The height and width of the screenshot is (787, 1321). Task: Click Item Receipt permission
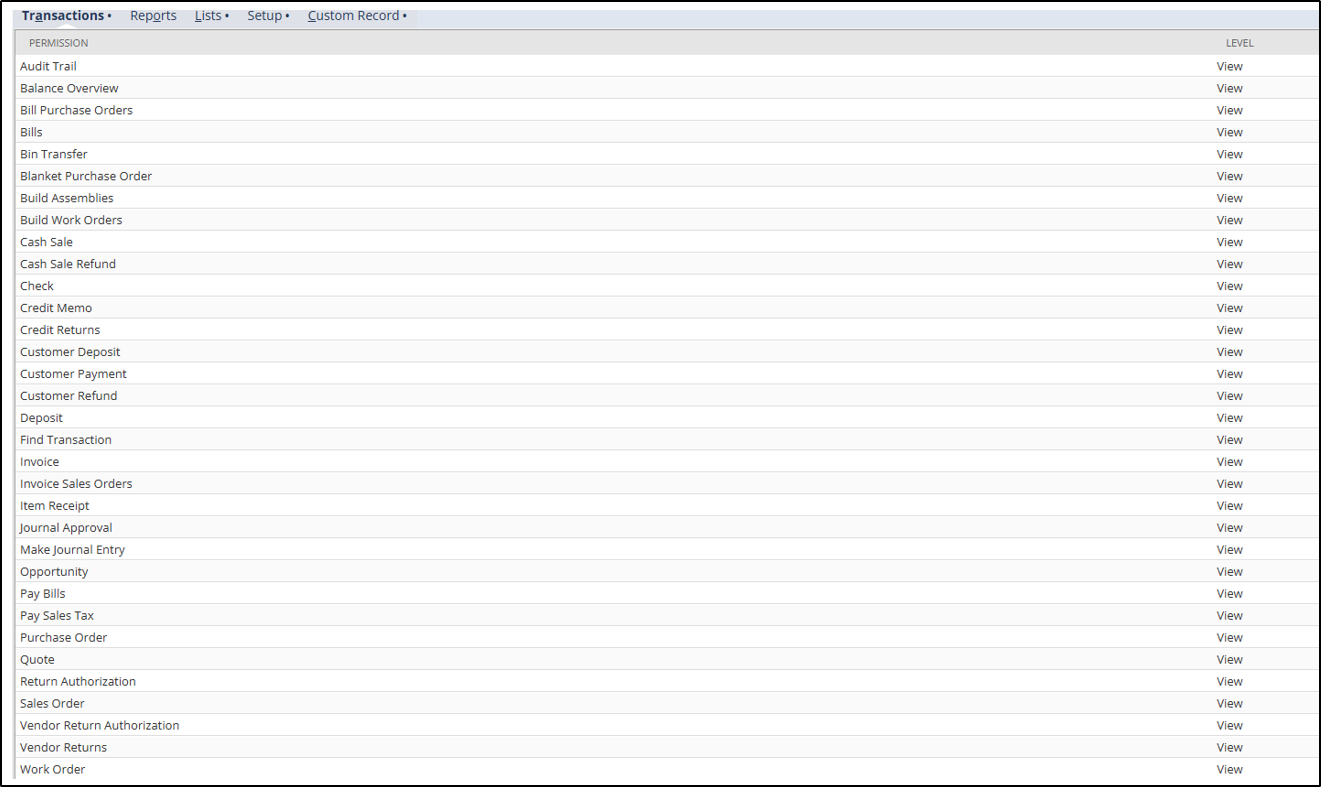667,506
